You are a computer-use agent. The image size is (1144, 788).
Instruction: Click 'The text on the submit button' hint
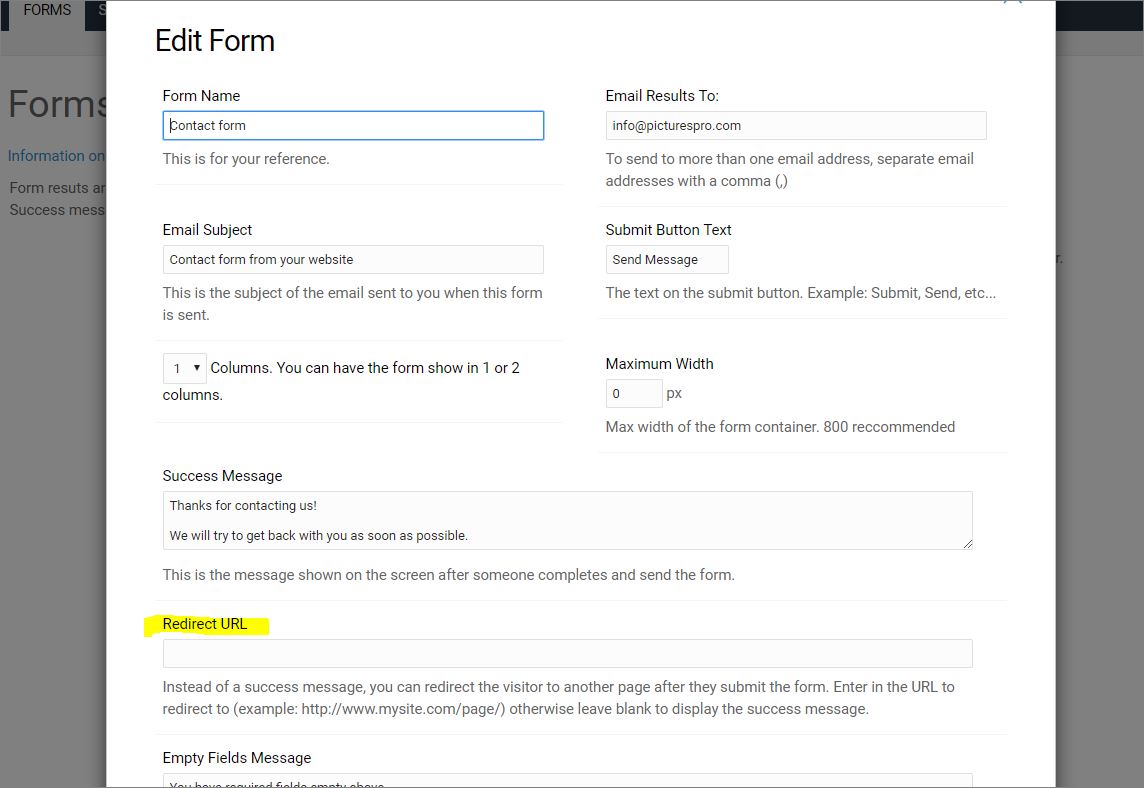(x=800, y=293)
